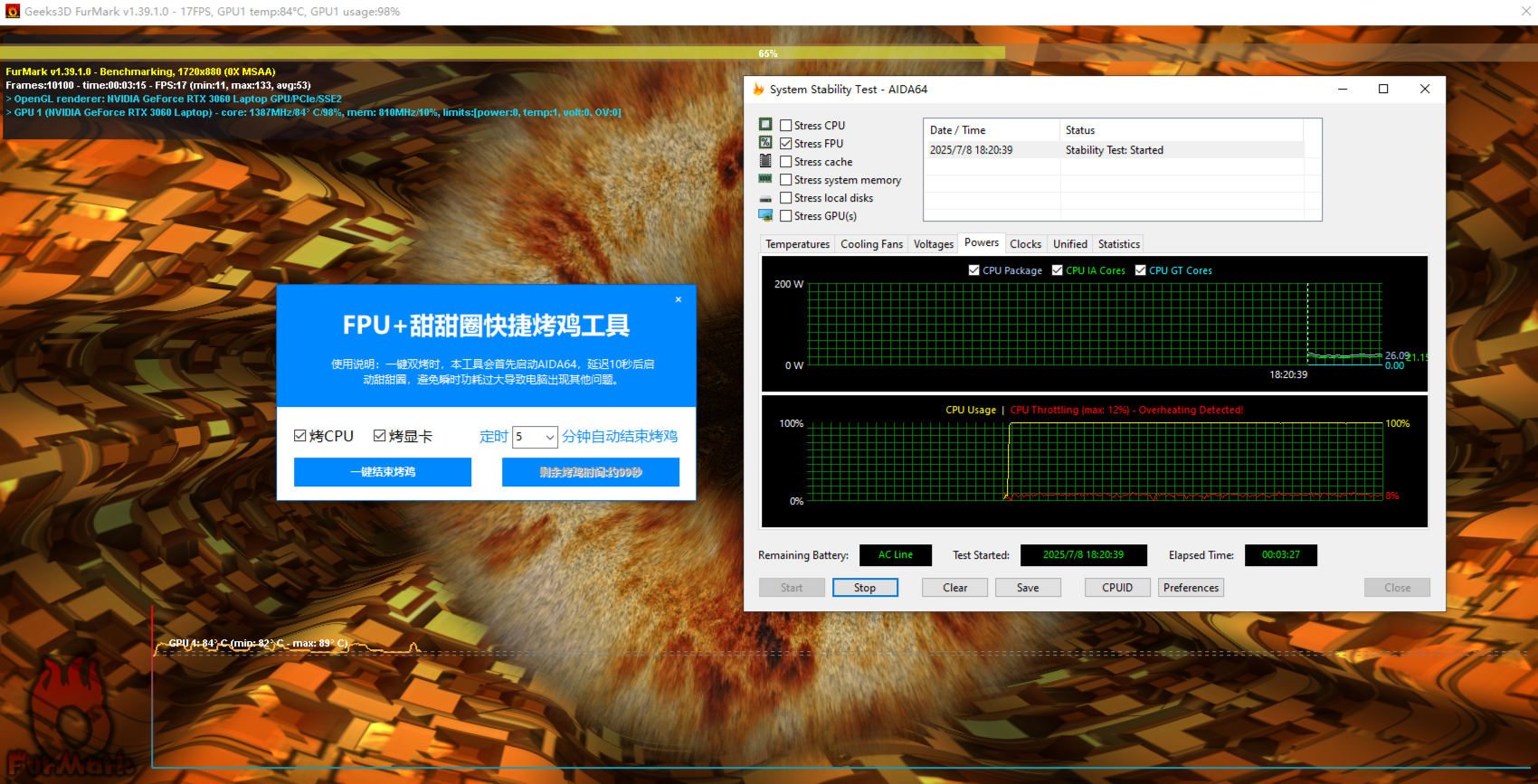The height and width of the screenshot is (784, 1538).
Task: Click the Stress FPU icon
Action: [765, 143]
